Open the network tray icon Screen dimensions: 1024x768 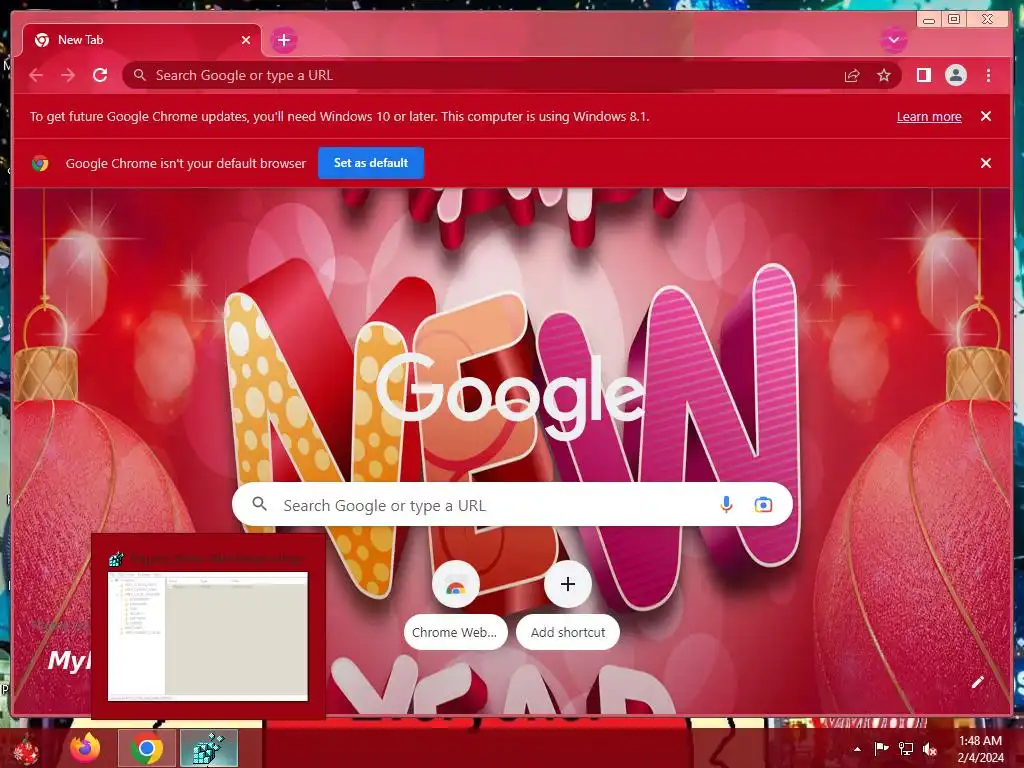point(906,749)
